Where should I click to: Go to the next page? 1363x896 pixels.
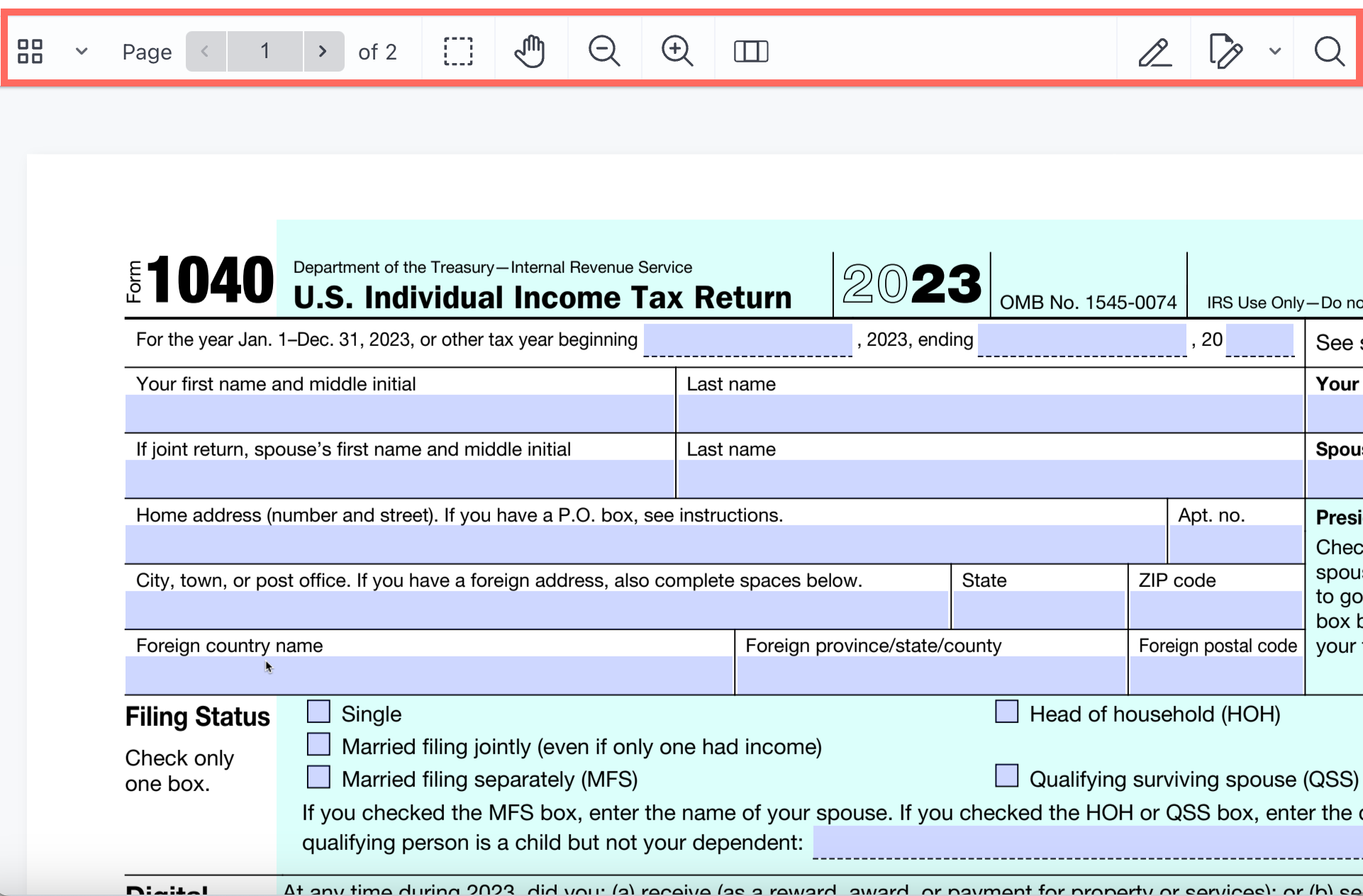pos(323,51)
